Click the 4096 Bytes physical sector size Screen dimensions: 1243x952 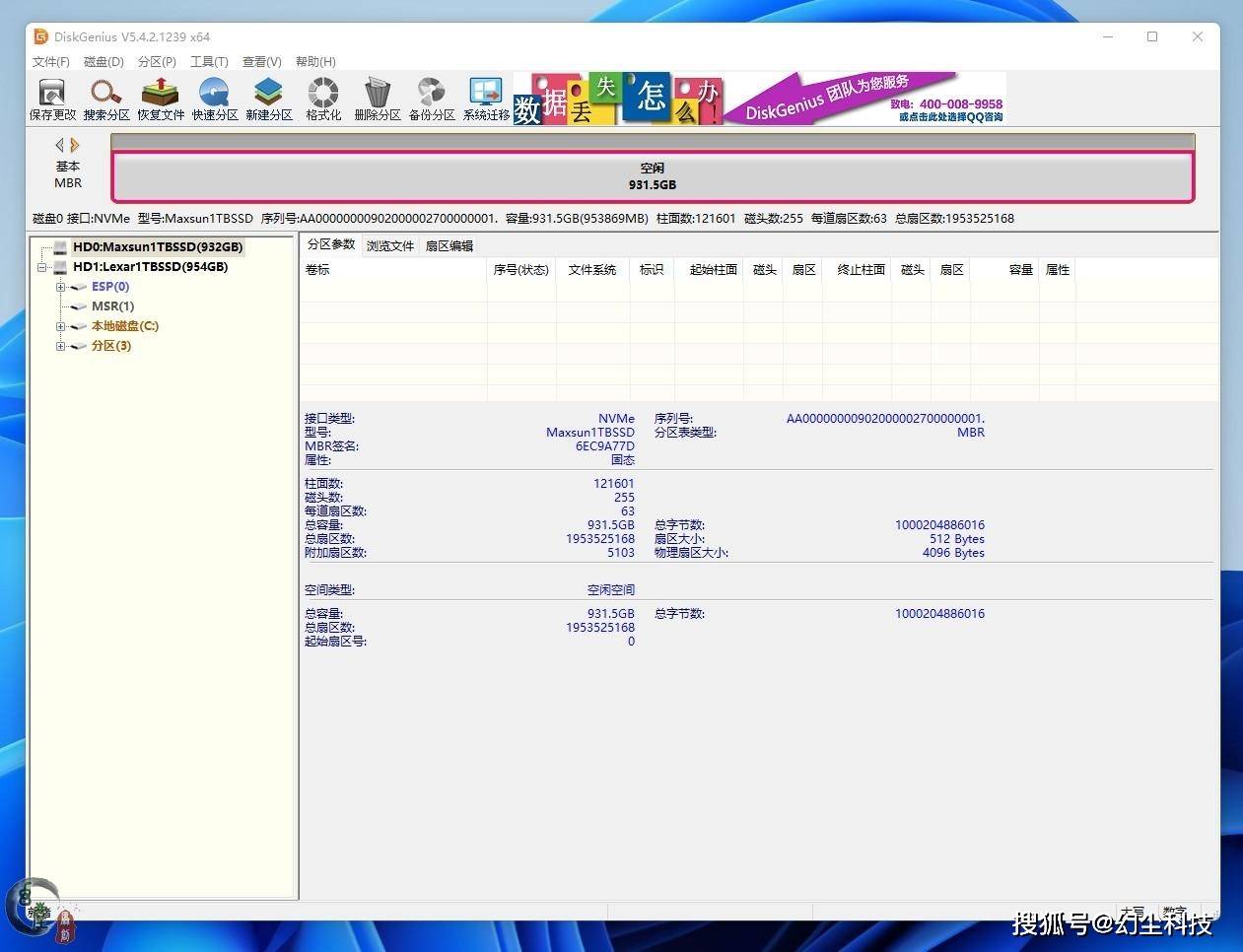click(x=953, y=553)
